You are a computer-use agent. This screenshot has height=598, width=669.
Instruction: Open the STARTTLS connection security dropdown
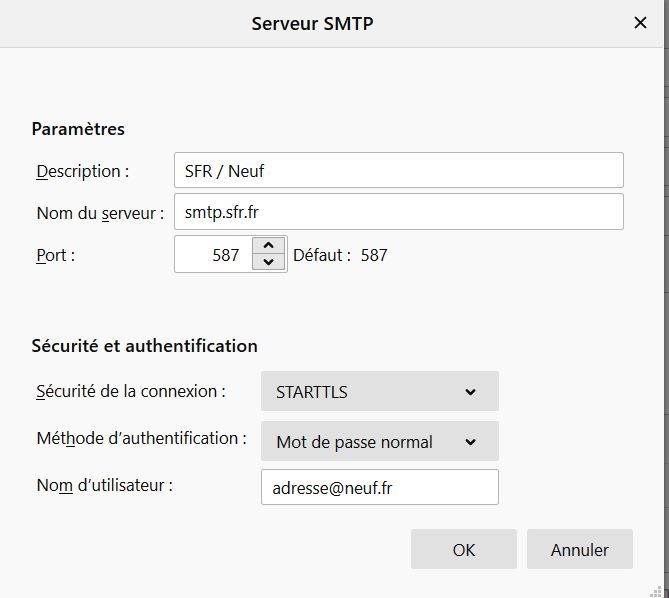pos(379,392)
